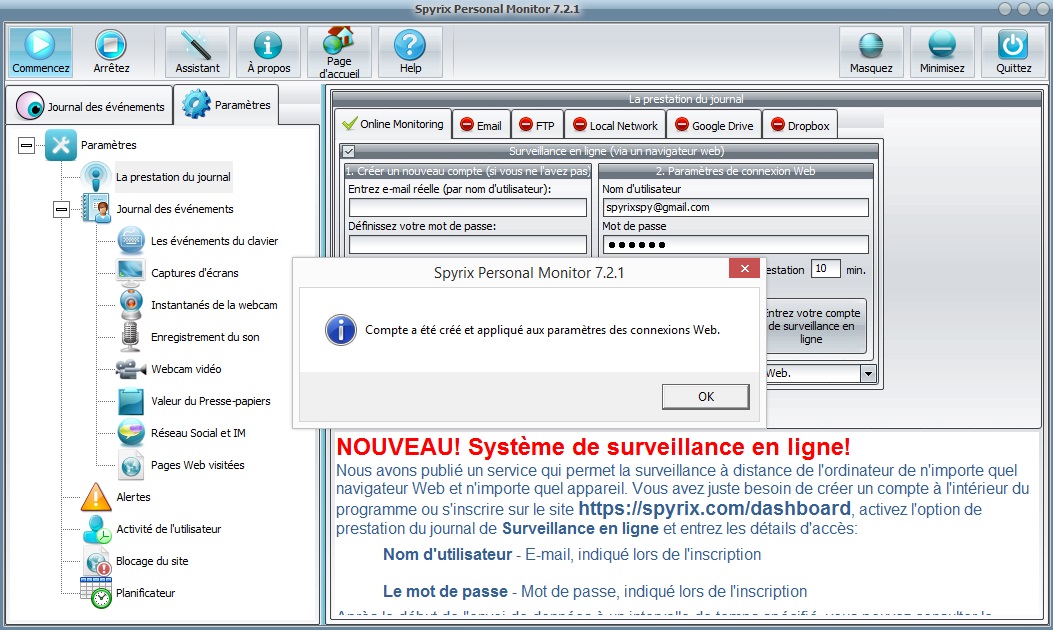Open the spyrix.com/dashboard link
The image size is (1053, 630).
point(715,508)
